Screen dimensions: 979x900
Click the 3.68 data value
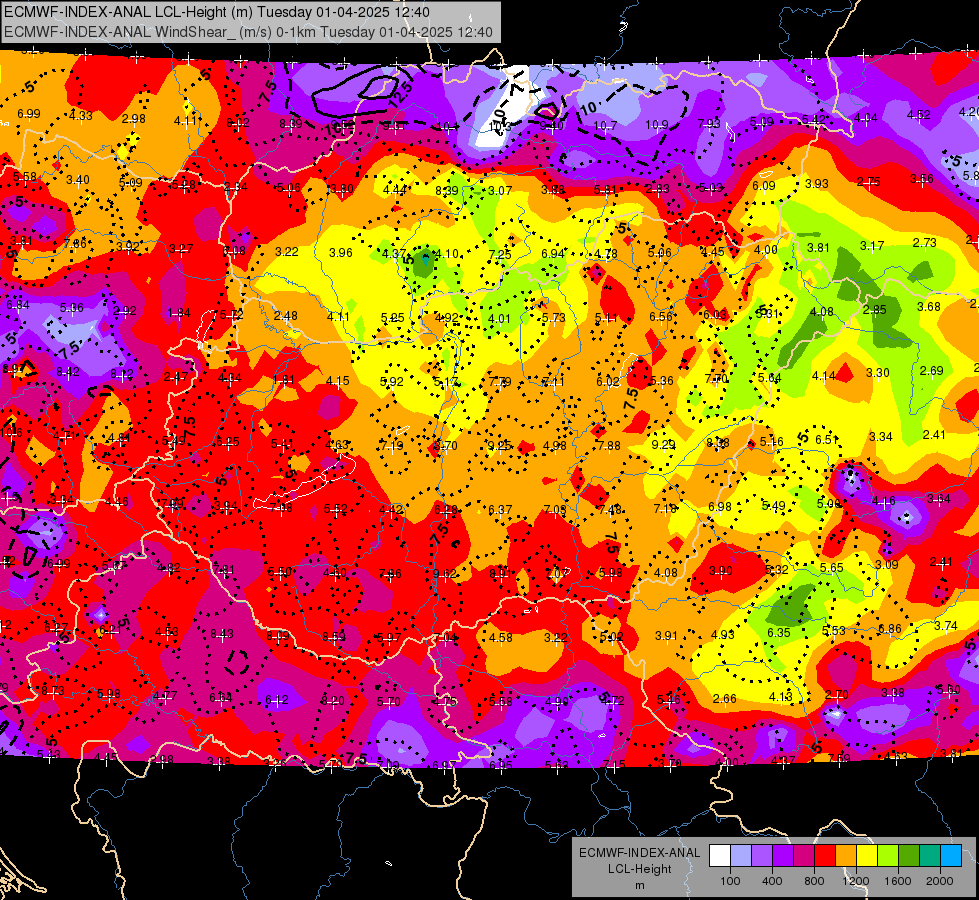(x=928, y=306)
